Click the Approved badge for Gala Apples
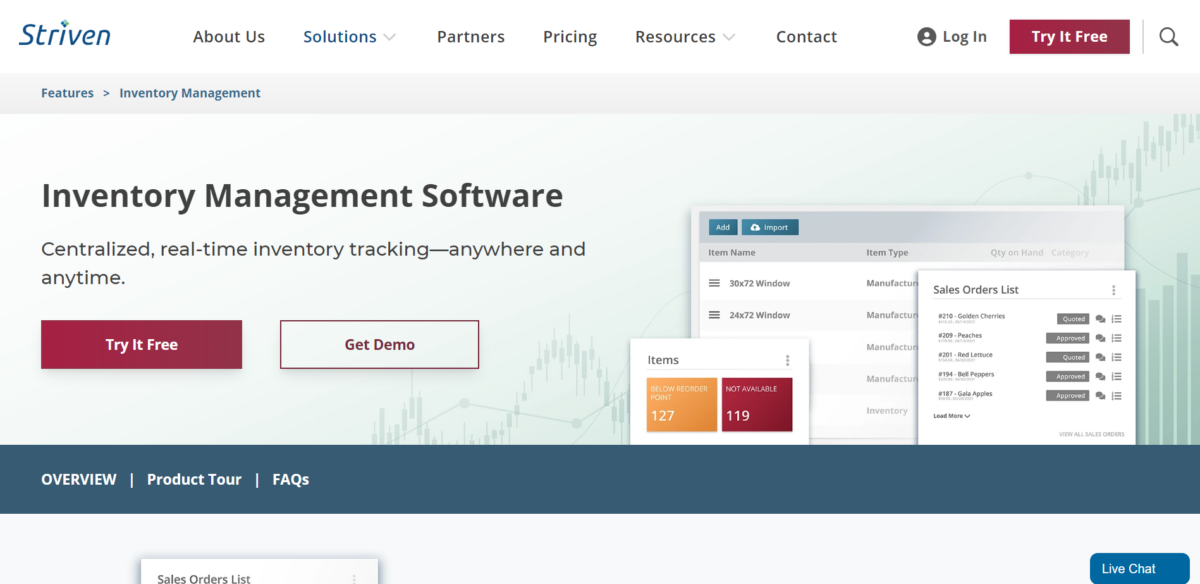Screen dimensions: 1200x584 coord(1068,396)
